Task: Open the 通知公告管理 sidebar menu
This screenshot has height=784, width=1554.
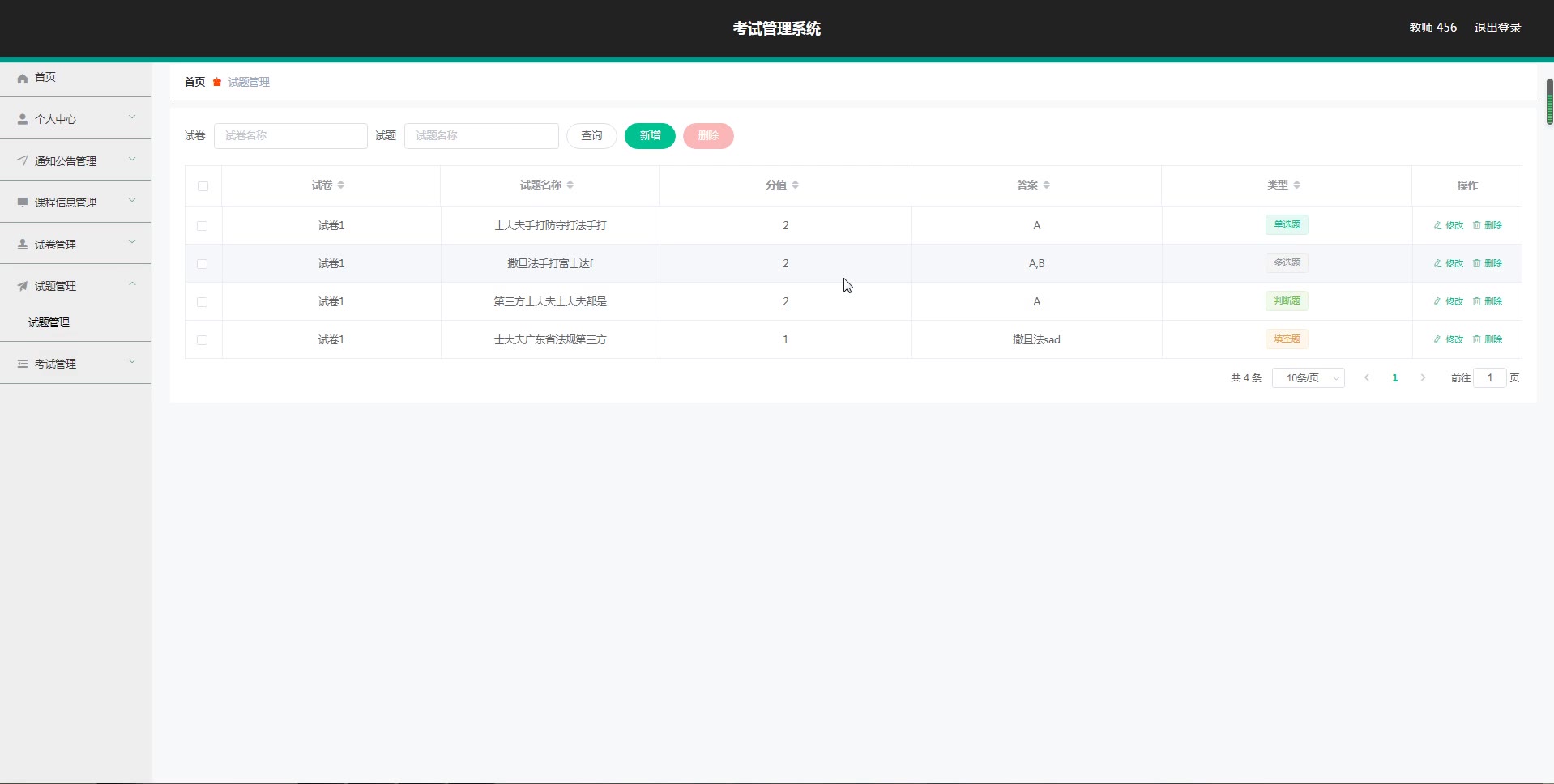Action: pyautogui.click(x=75, y=160)
